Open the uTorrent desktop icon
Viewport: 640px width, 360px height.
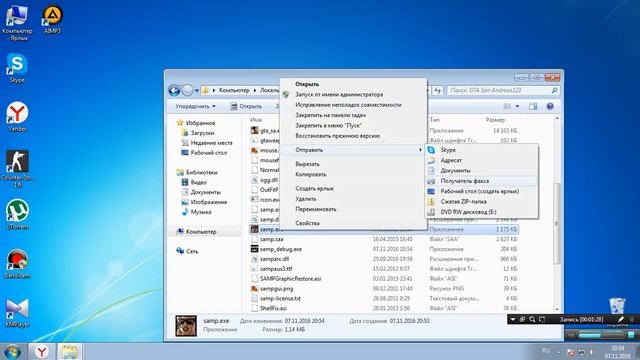click(x=17, y=214)
